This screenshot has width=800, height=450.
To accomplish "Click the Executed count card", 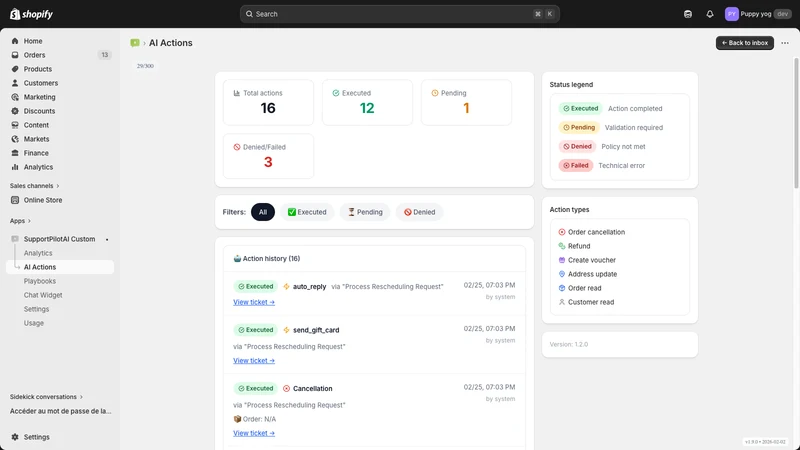I will pyautogui.click(x=367, y=102).
